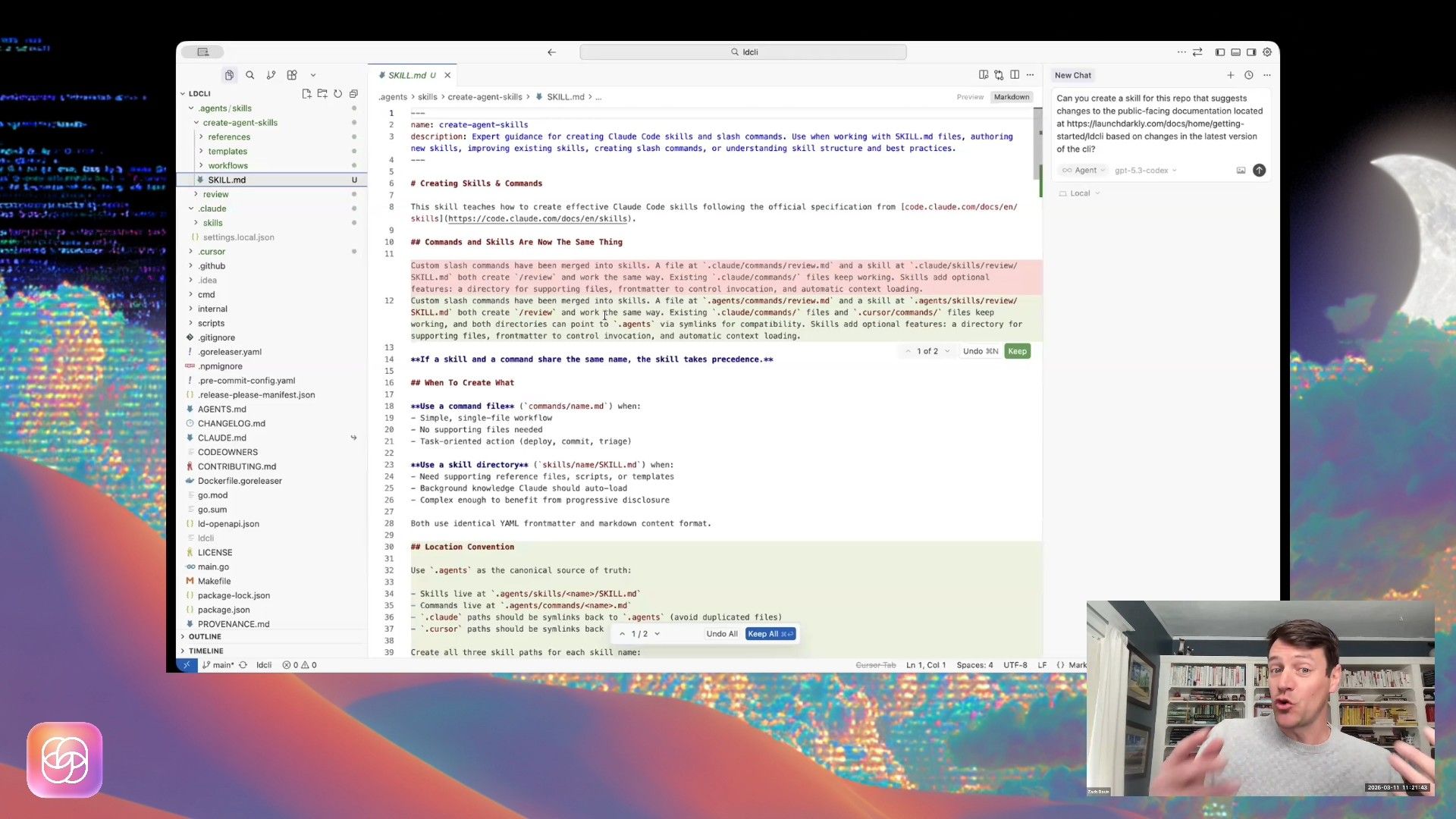Open the Explorer files view icon
The width and height of the screenshot is (1456, 819).
(x=229, y=75)
